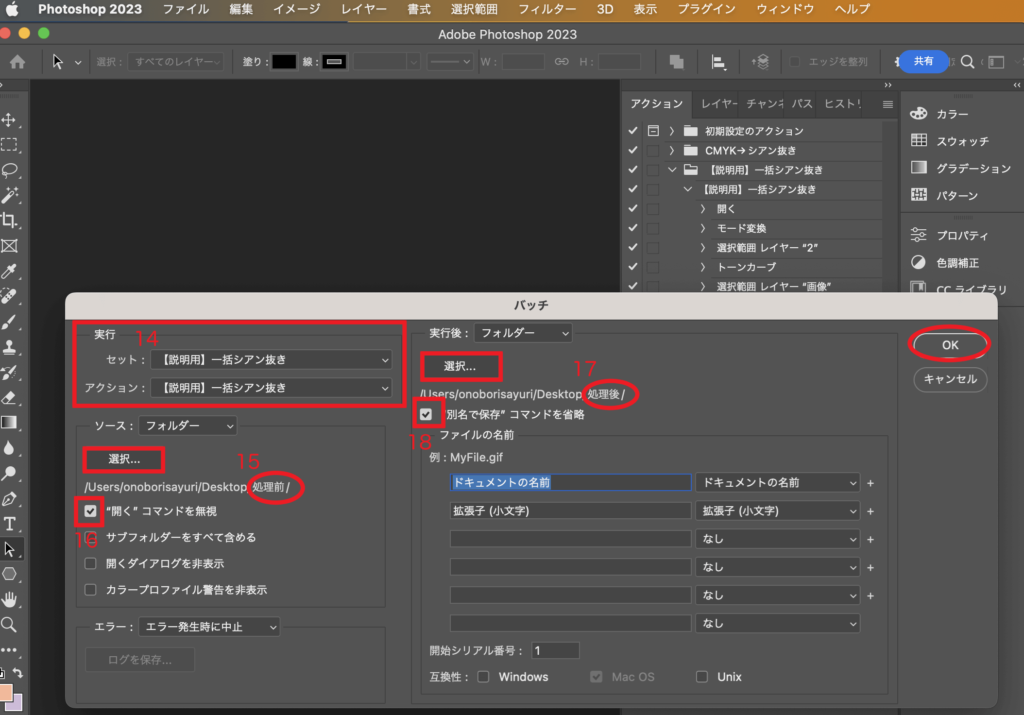Click the 共有 share button
The width and height of the screenshot is (1024, 715).
click(x=923, y=61)
